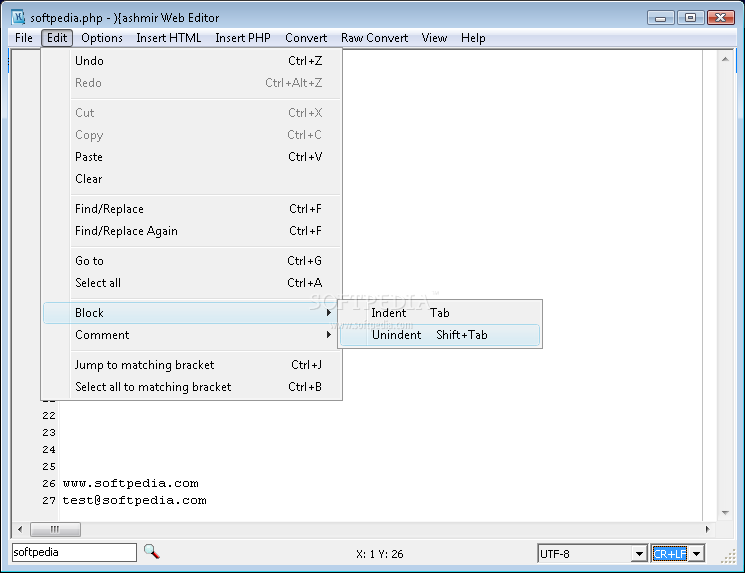Open the Raw Convert menu
This screenshot has height=573, width=745.
point(374,38)
